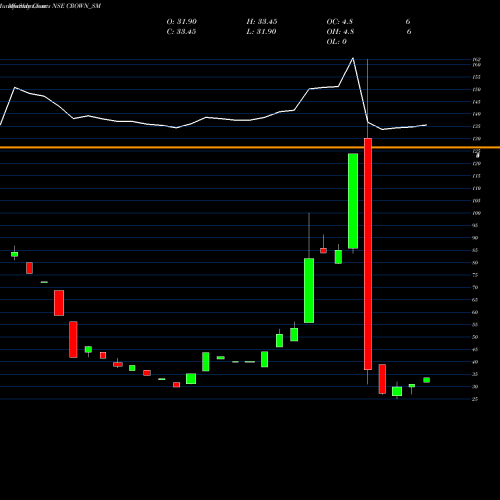
Task: Click the 95 price axis label
Action: pos(475,225)
